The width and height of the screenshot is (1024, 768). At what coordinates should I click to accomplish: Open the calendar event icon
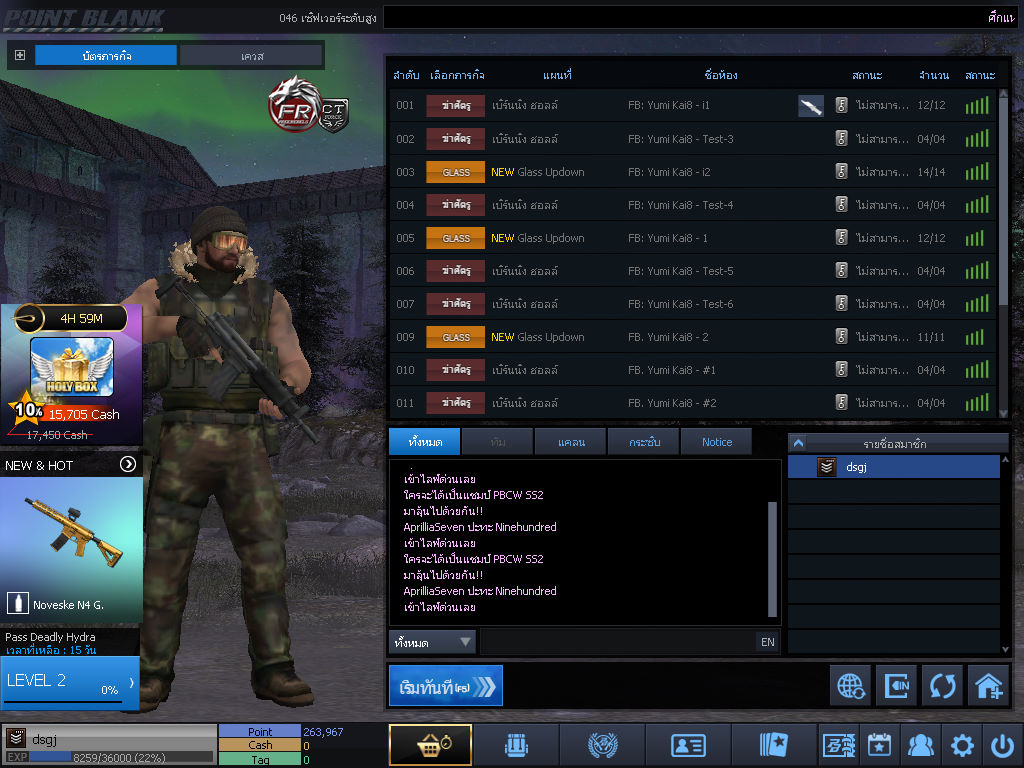tap(879, 744)
